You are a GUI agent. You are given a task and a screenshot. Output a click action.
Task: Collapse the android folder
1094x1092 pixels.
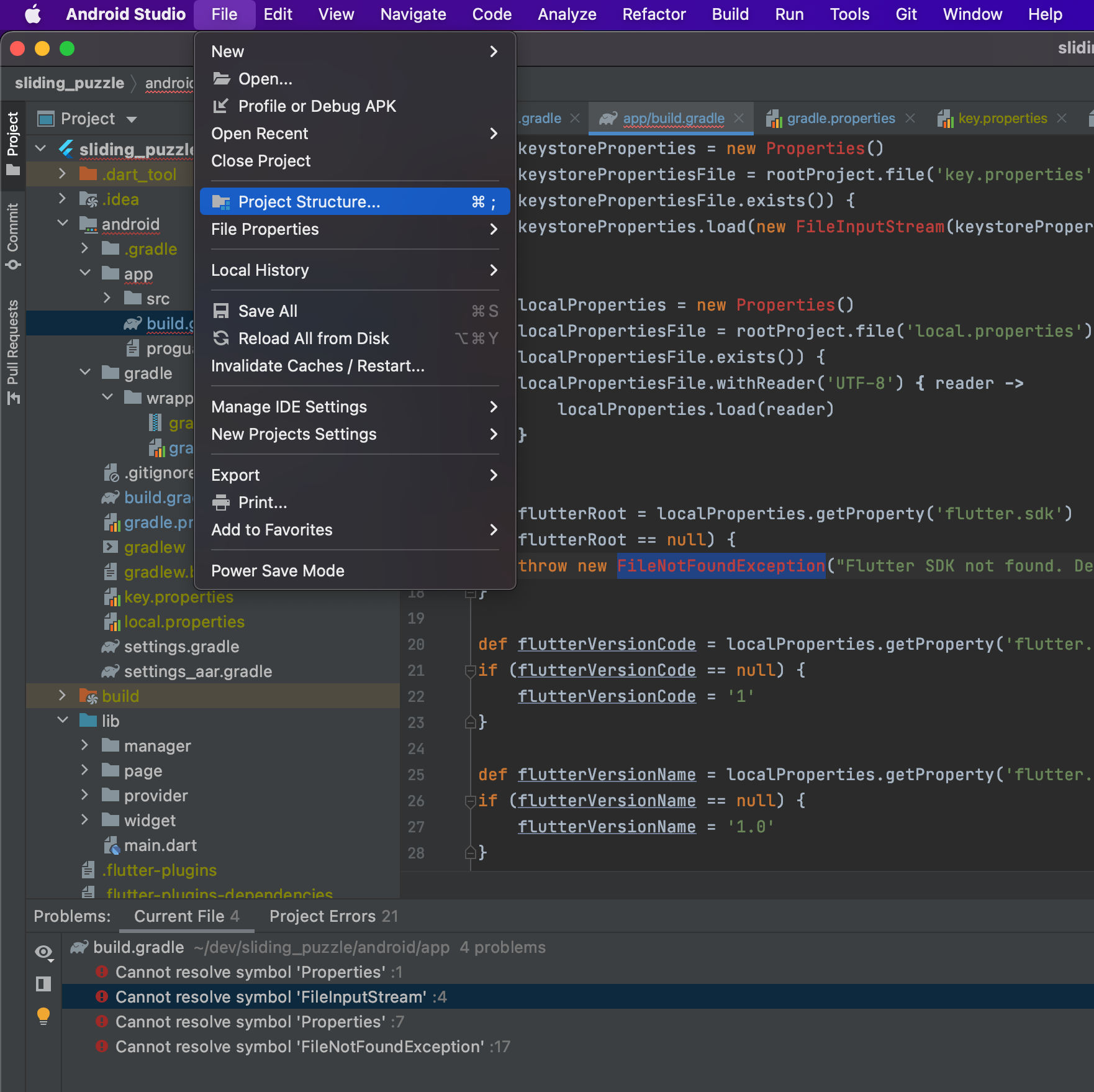(x=62, y=224)
